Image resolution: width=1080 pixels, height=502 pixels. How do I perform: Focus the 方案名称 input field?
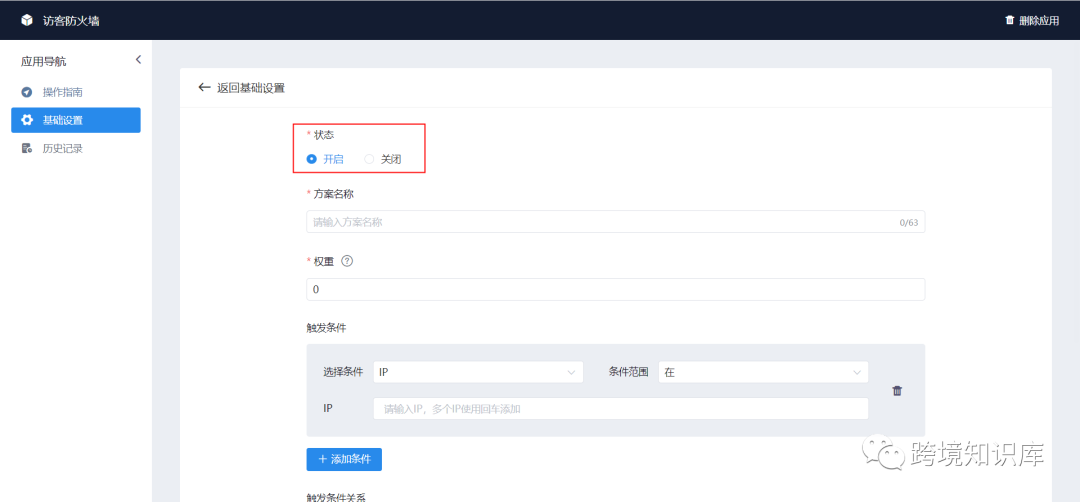[616, 222]
